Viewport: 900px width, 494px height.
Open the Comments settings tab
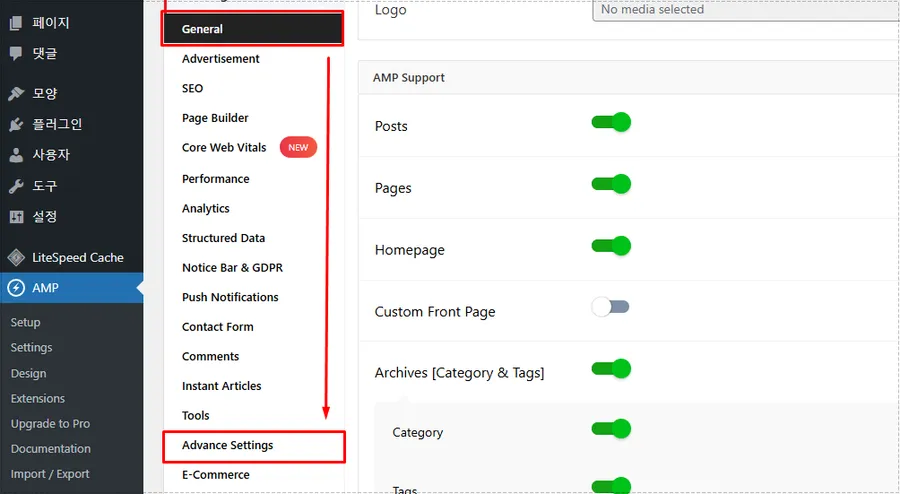pos(210,356)
